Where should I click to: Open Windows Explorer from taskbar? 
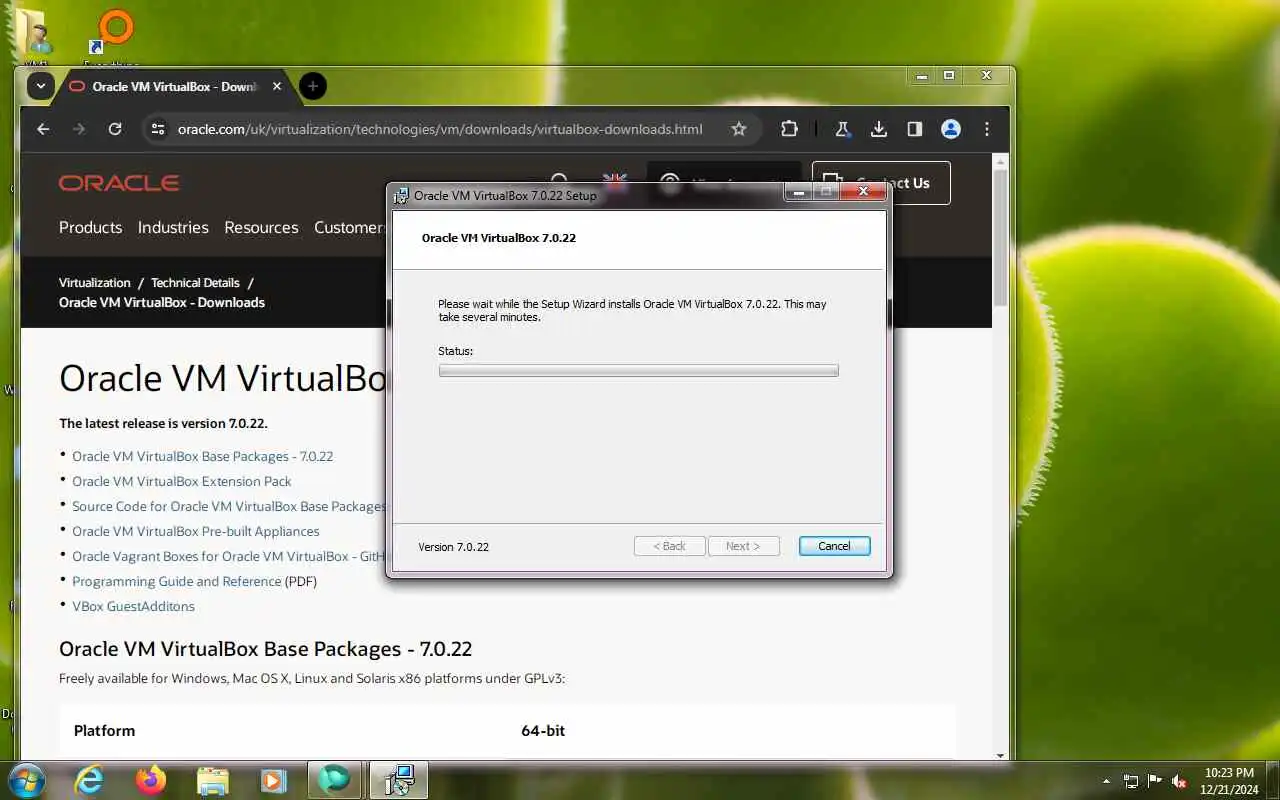(x=213, y=780)
